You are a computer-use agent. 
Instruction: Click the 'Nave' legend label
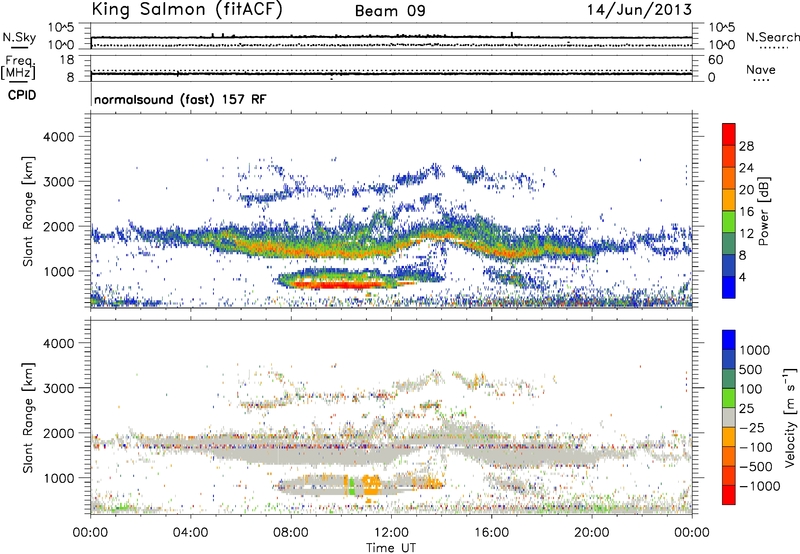(x=761, y=69)
